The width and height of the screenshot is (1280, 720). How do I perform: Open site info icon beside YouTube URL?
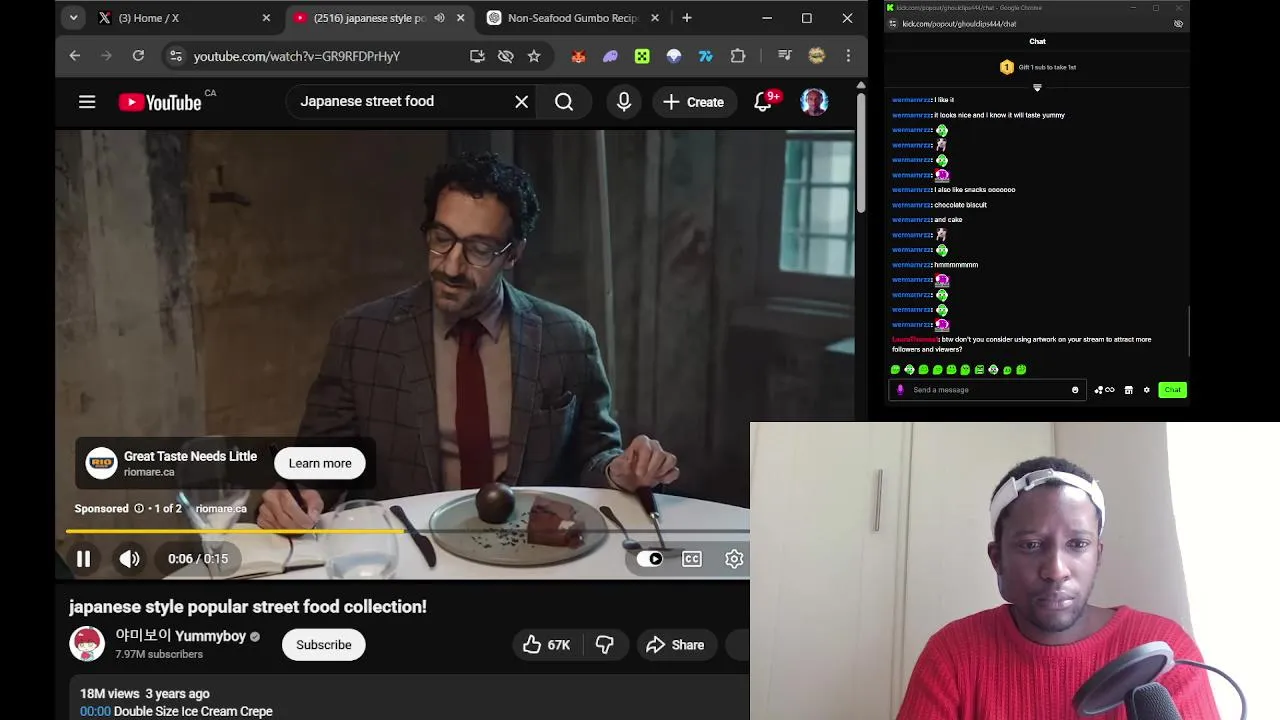click(x=176, y=56)
